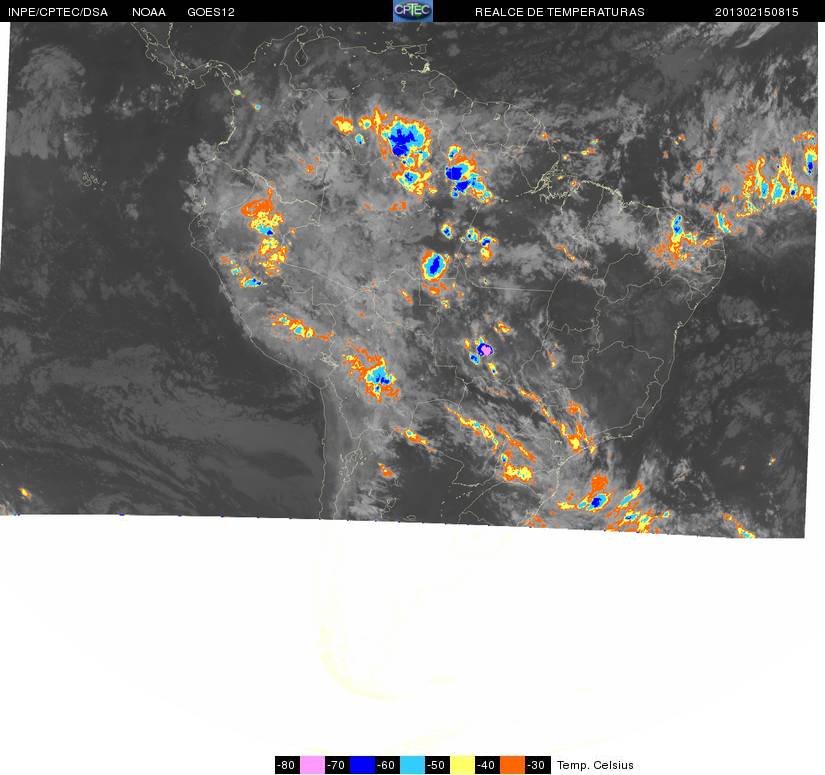Click the -60 legend value
This screenshot has height=775, width=825.
coord(387,765)
